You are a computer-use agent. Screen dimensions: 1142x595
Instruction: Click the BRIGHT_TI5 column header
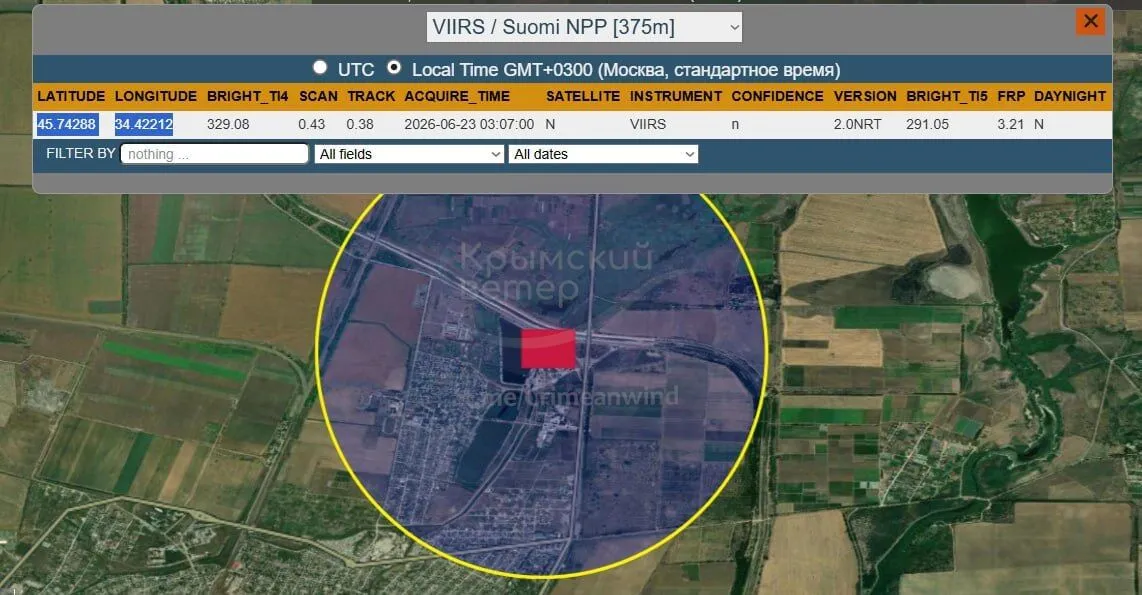(x=947, y=96)
